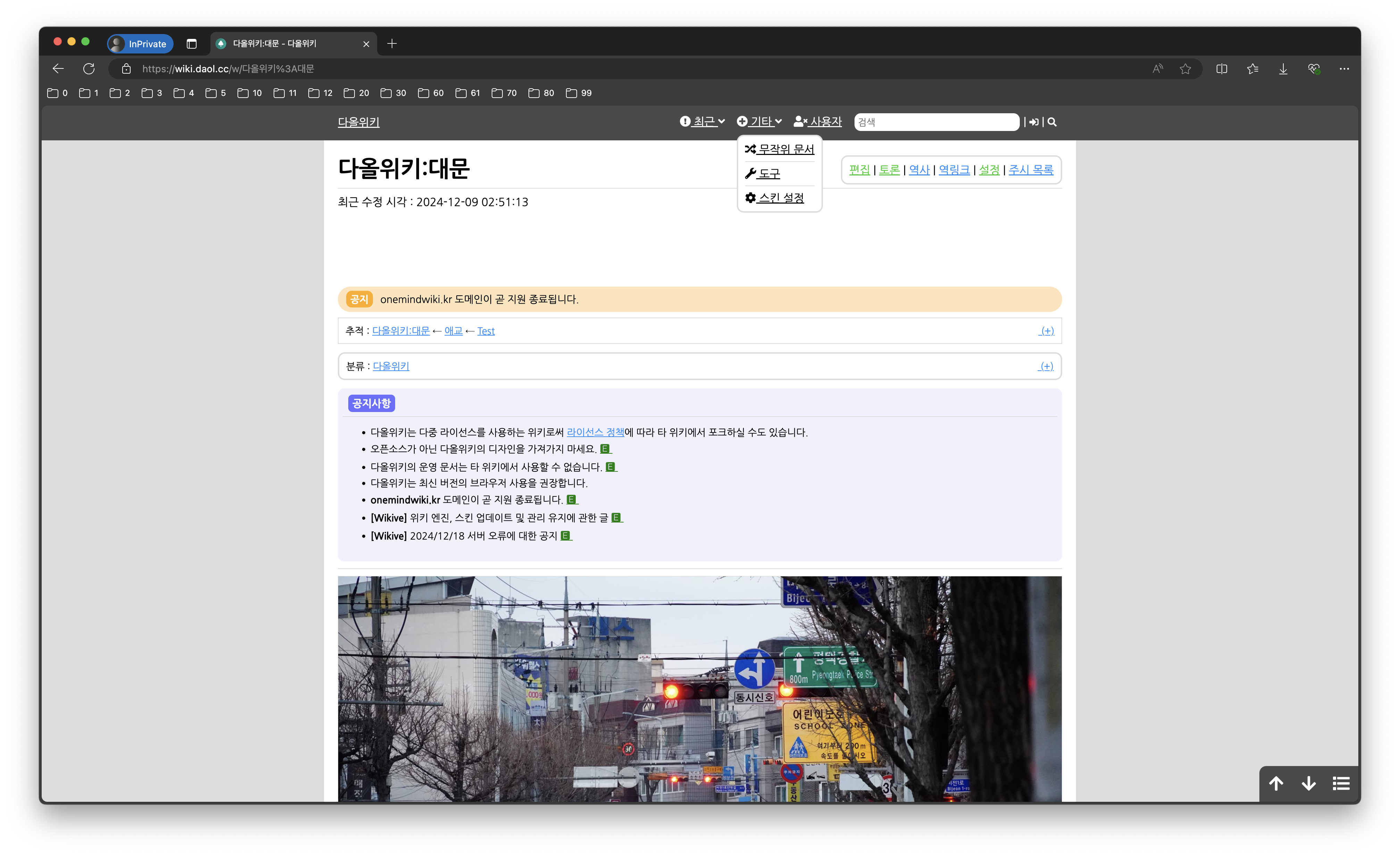Open bookmark folder 20
This screenshot has height=856, width=1400.
click(x=357, y=93)
